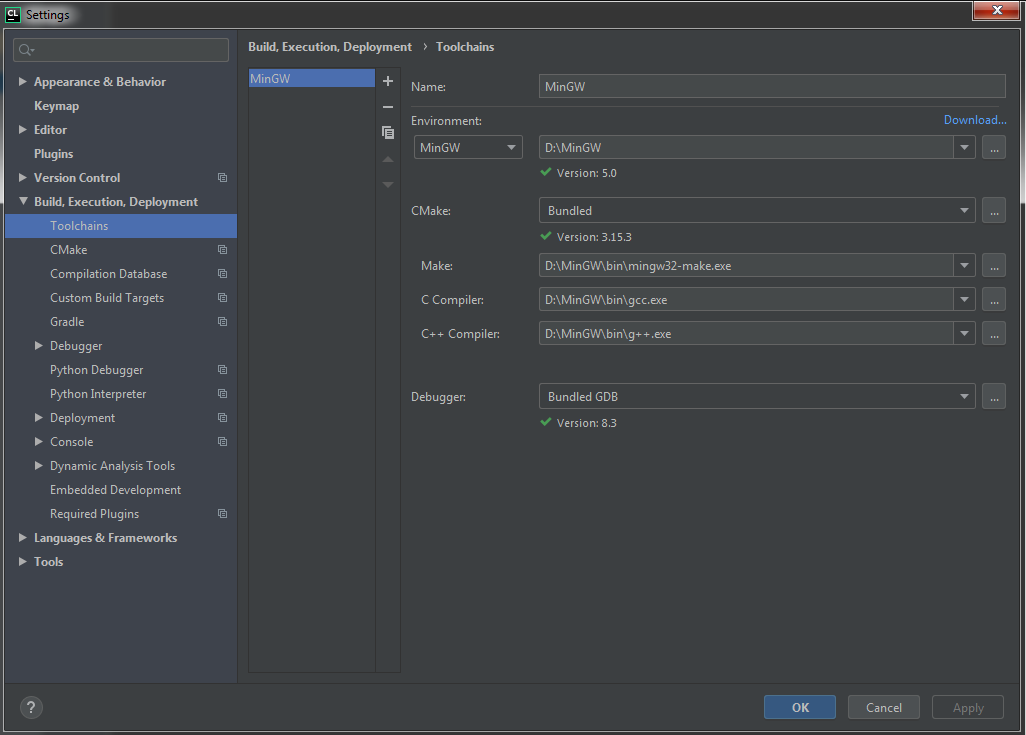Click project-level icon next to Version Control
This screenshot has height=735, width=1026.
point(222,177)
